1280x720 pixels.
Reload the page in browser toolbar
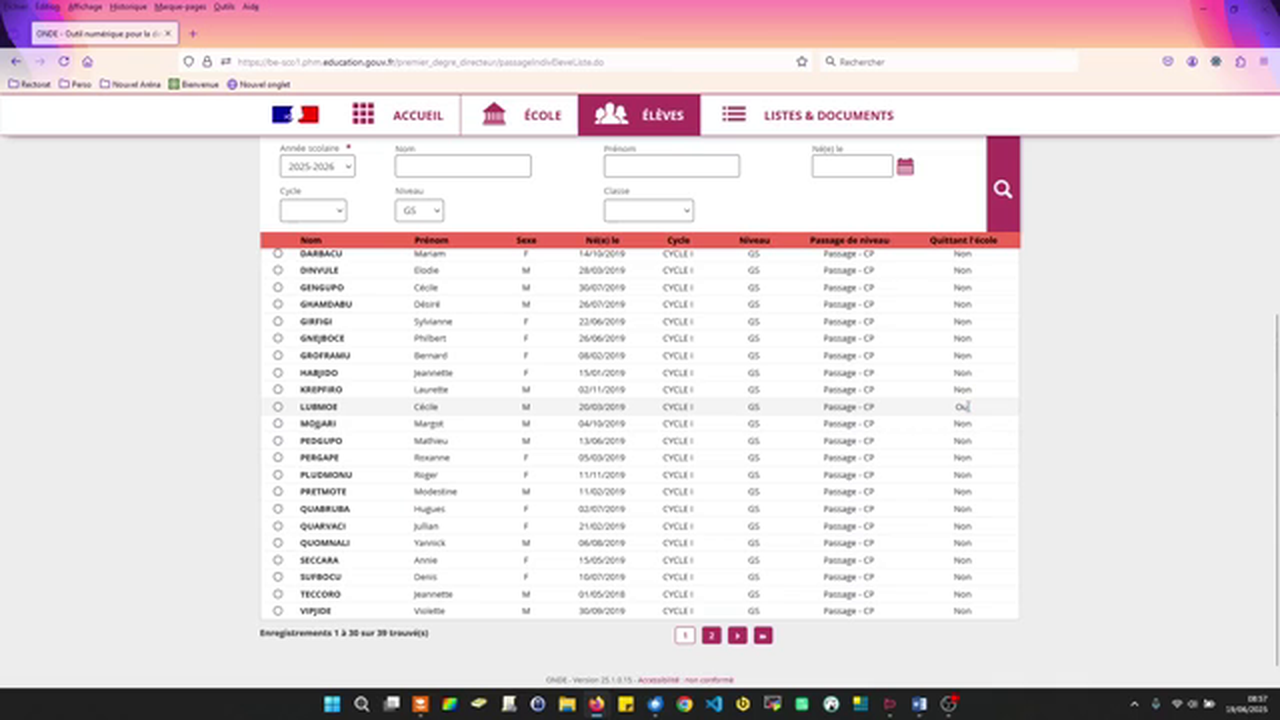[x=64, y=62]
